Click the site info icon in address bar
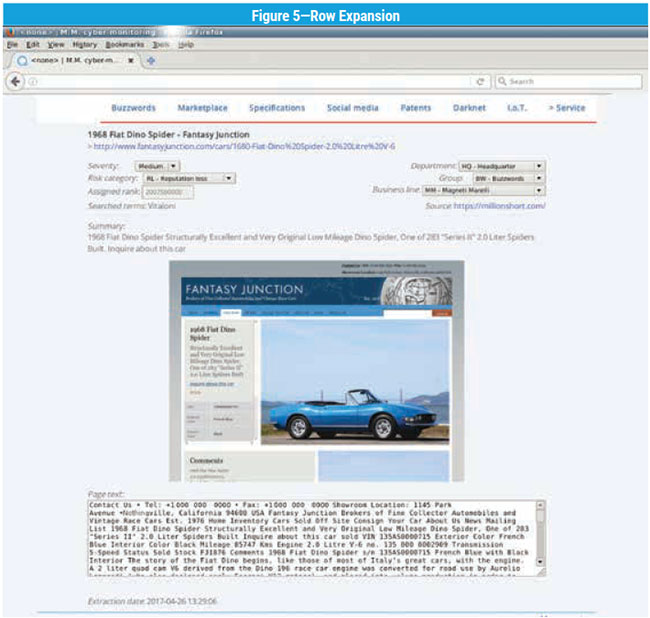 pos(34,81)
